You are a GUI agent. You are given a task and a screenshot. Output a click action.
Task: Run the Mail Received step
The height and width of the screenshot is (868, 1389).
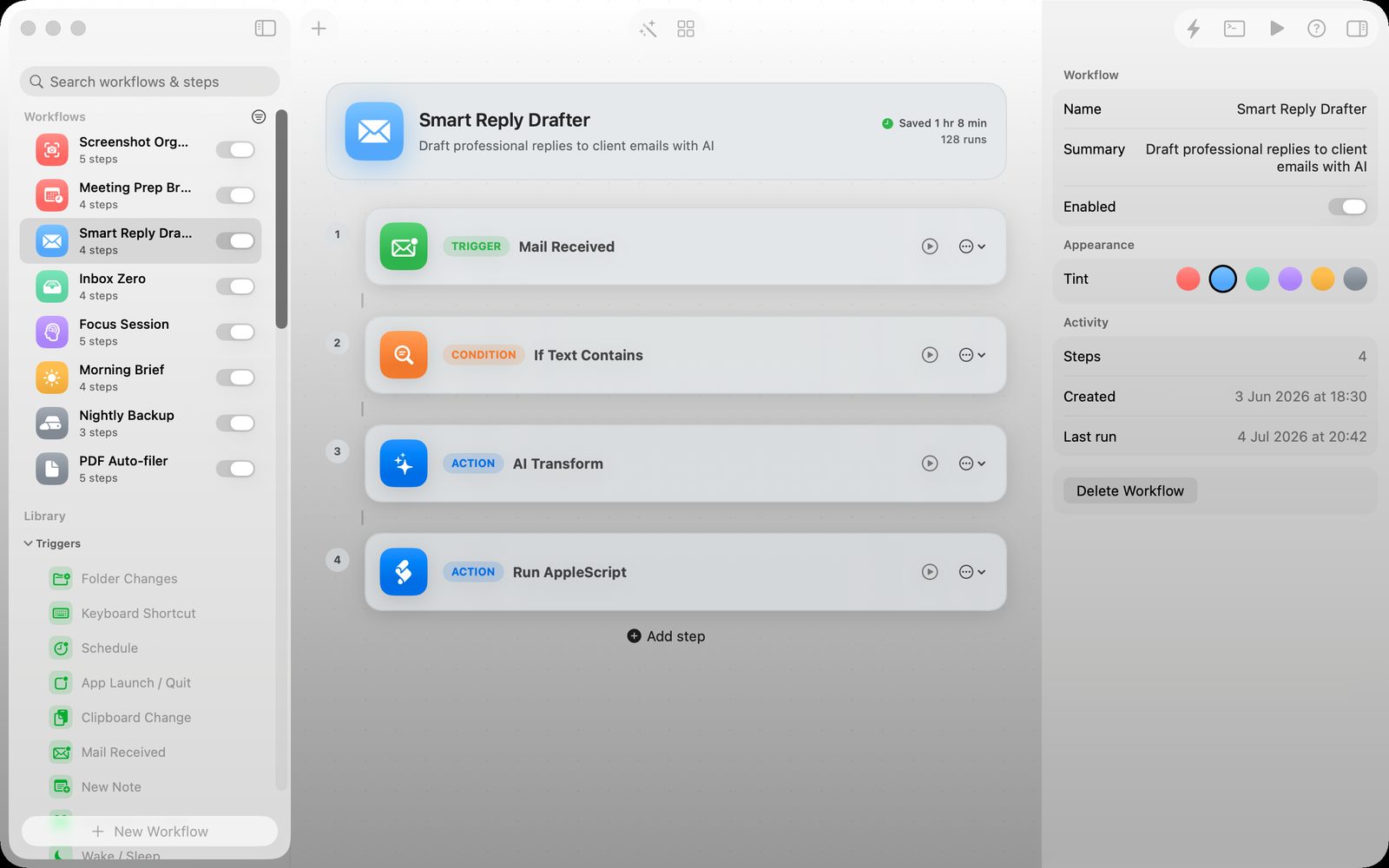[930, 247]
